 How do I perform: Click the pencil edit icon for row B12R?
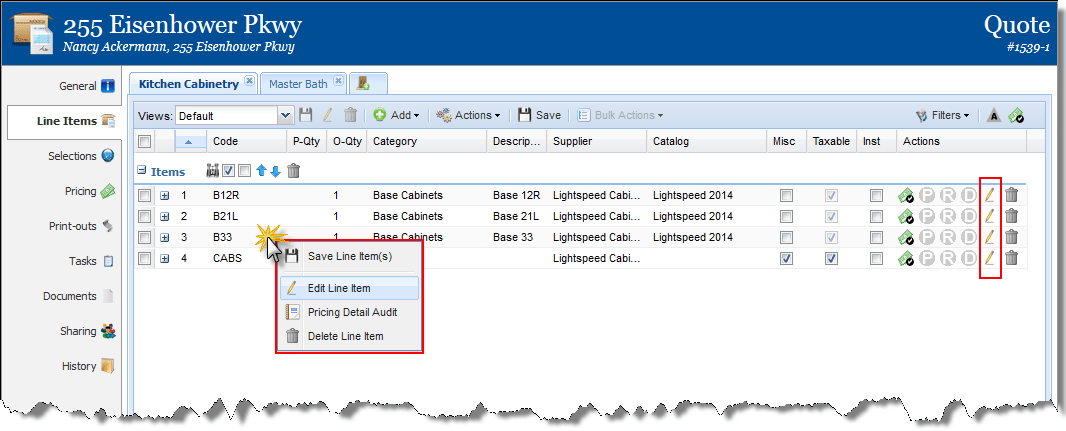[990, 195]
